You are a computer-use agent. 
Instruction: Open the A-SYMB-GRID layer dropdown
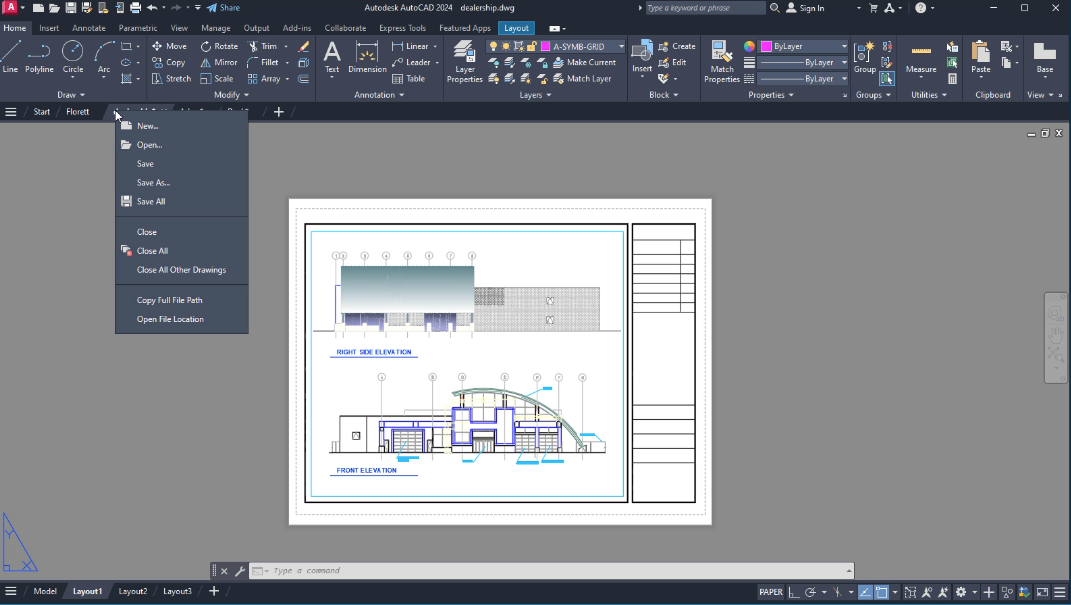[x=622, y=46]
